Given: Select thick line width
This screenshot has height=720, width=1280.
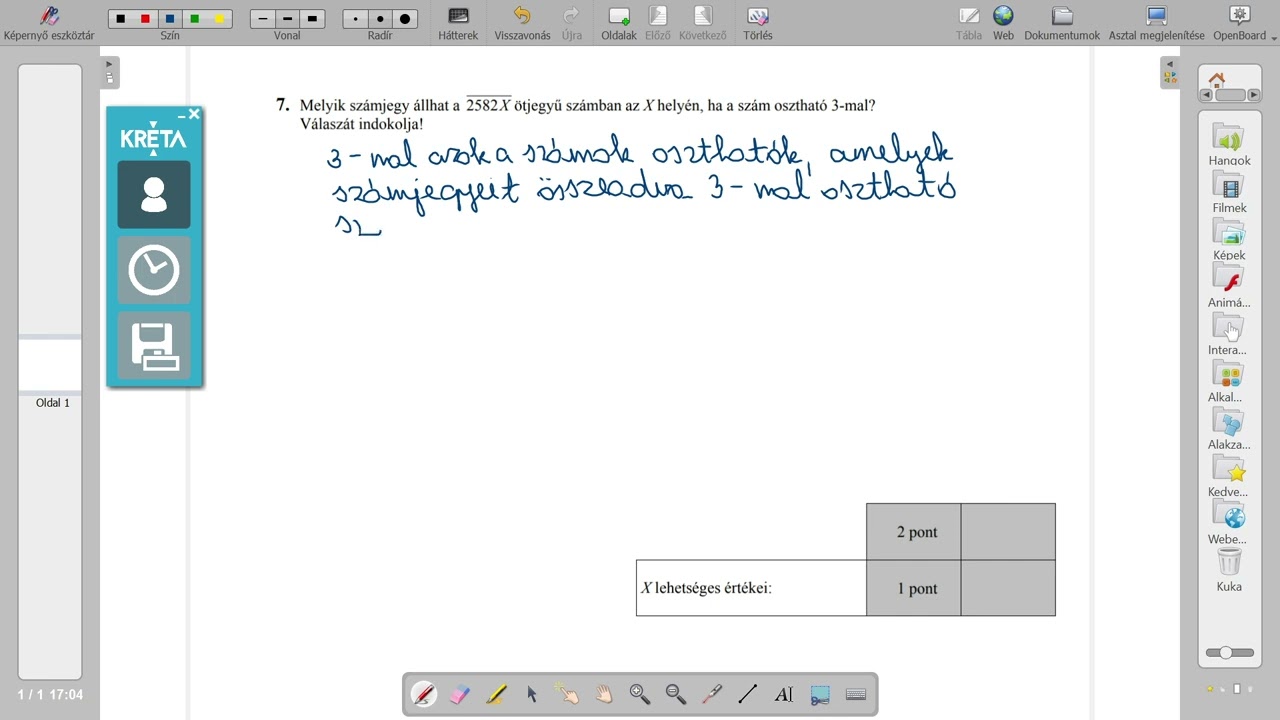Looking at the screenshot, I should 312,19.
